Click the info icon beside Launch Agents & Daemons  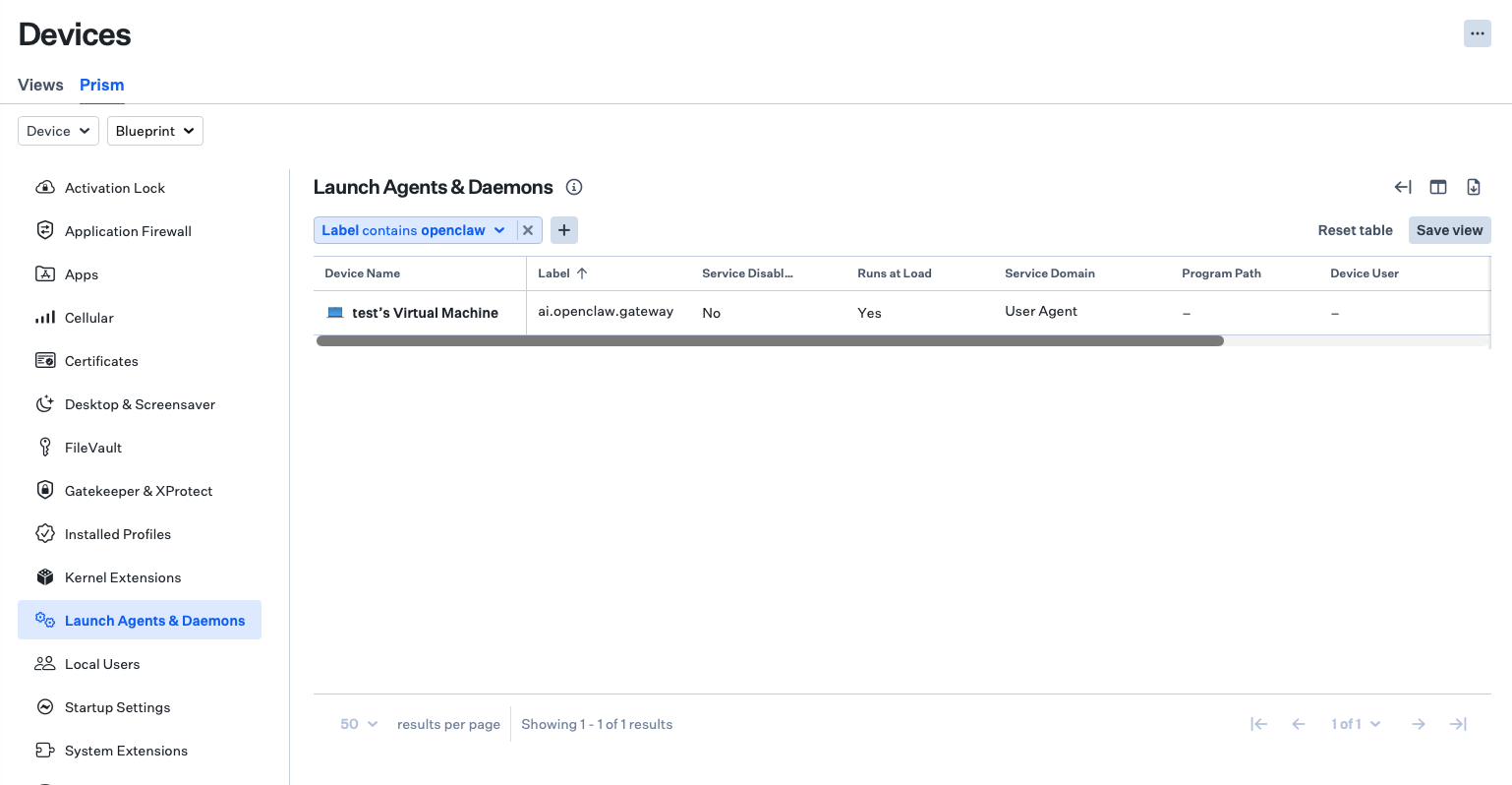click(x=574, y=187)
